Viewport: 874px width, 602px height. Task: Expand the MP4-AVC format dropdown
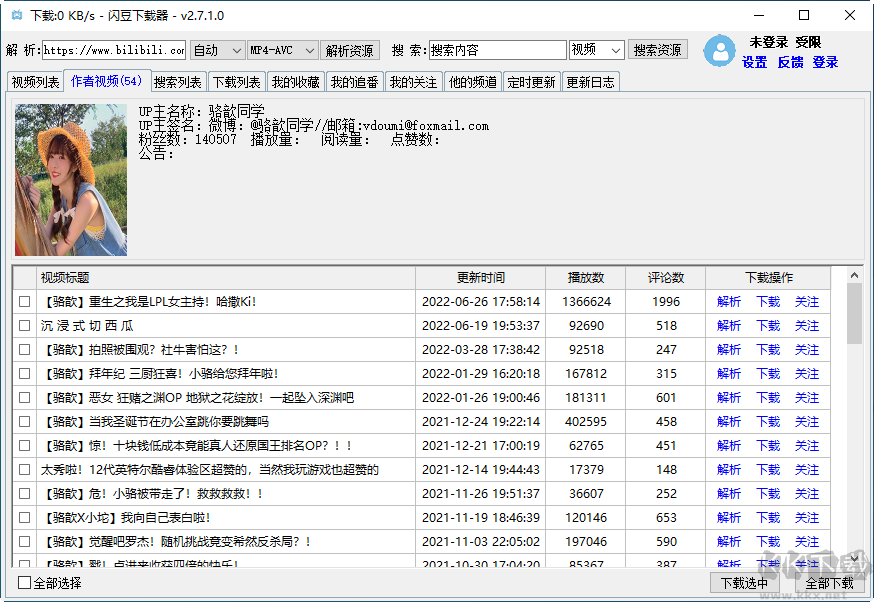[x=282, y=50]
